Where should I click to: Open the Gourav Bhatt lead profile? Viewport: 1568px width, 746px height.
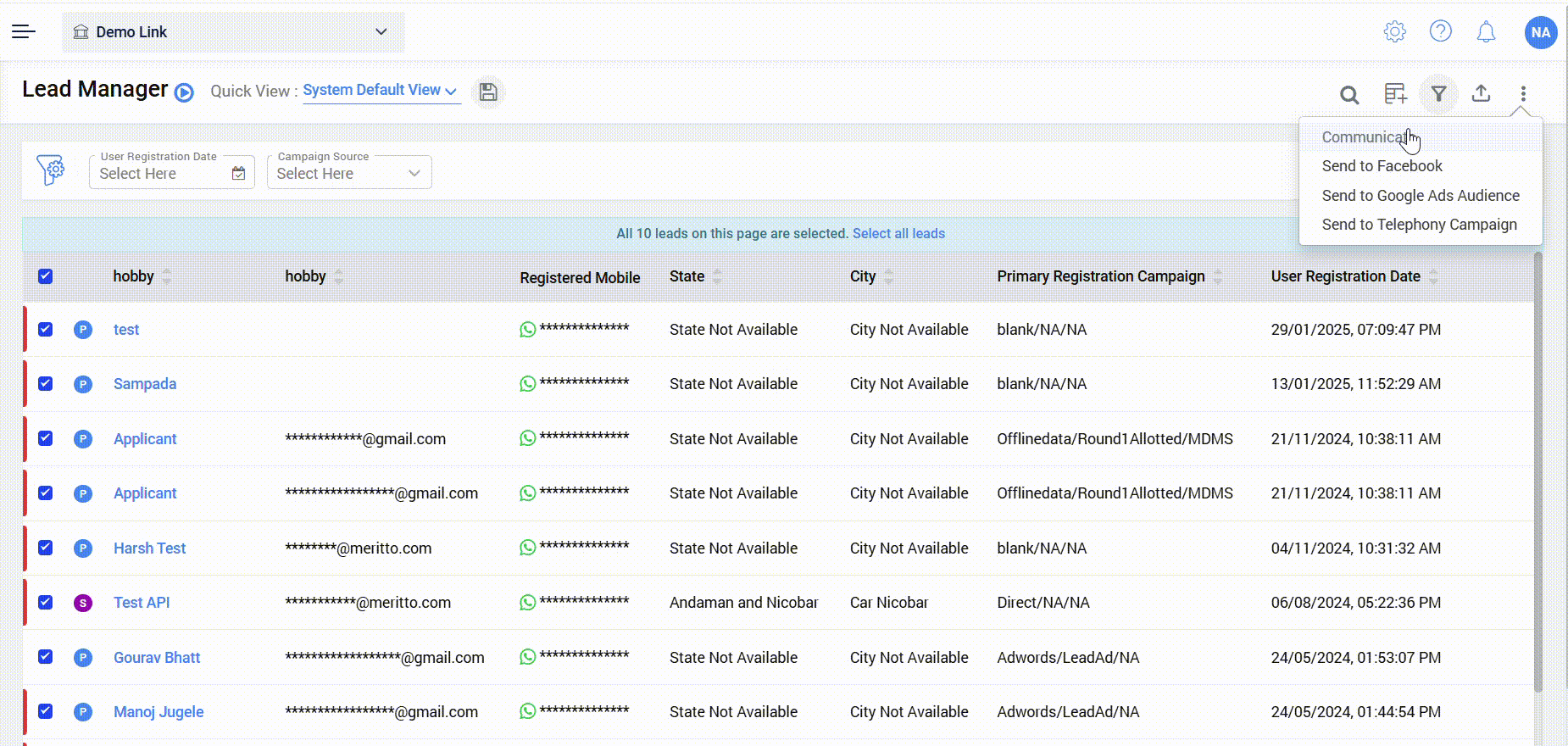(x=157, y=658)
